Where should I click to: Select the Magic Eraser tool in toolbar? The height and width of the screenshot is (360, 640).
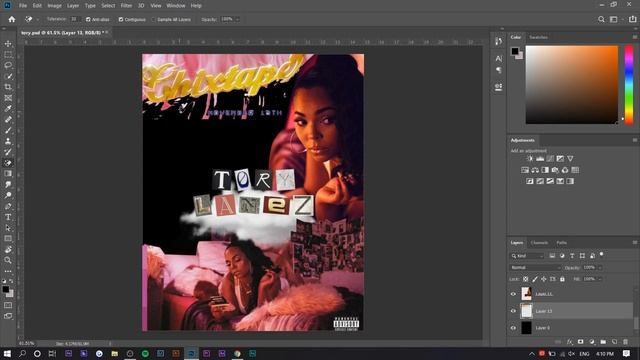(x=8, y=163)
